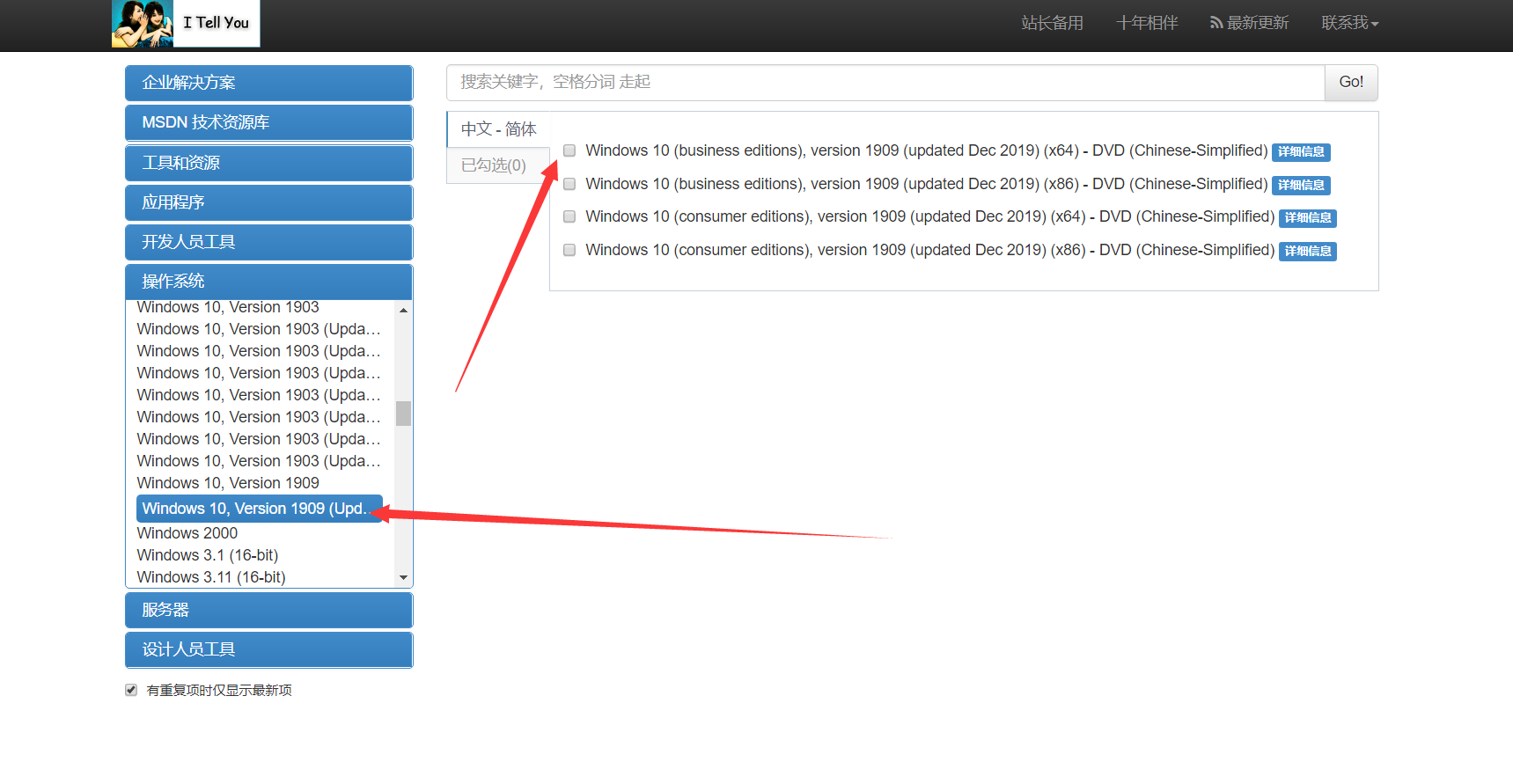The height and width of the screenshot is (784, 1513).
Task: Click the Go! search button
Action: click(x=1351, y=82)
